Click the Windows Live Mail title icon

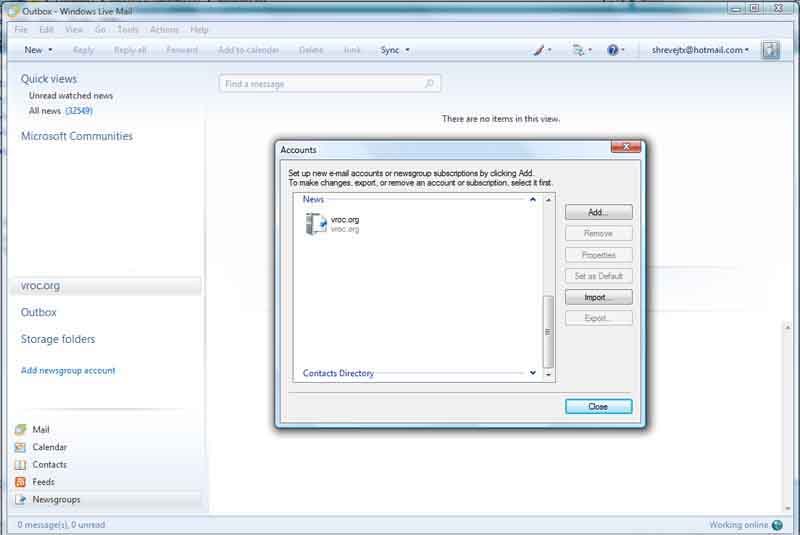point(13,11)
